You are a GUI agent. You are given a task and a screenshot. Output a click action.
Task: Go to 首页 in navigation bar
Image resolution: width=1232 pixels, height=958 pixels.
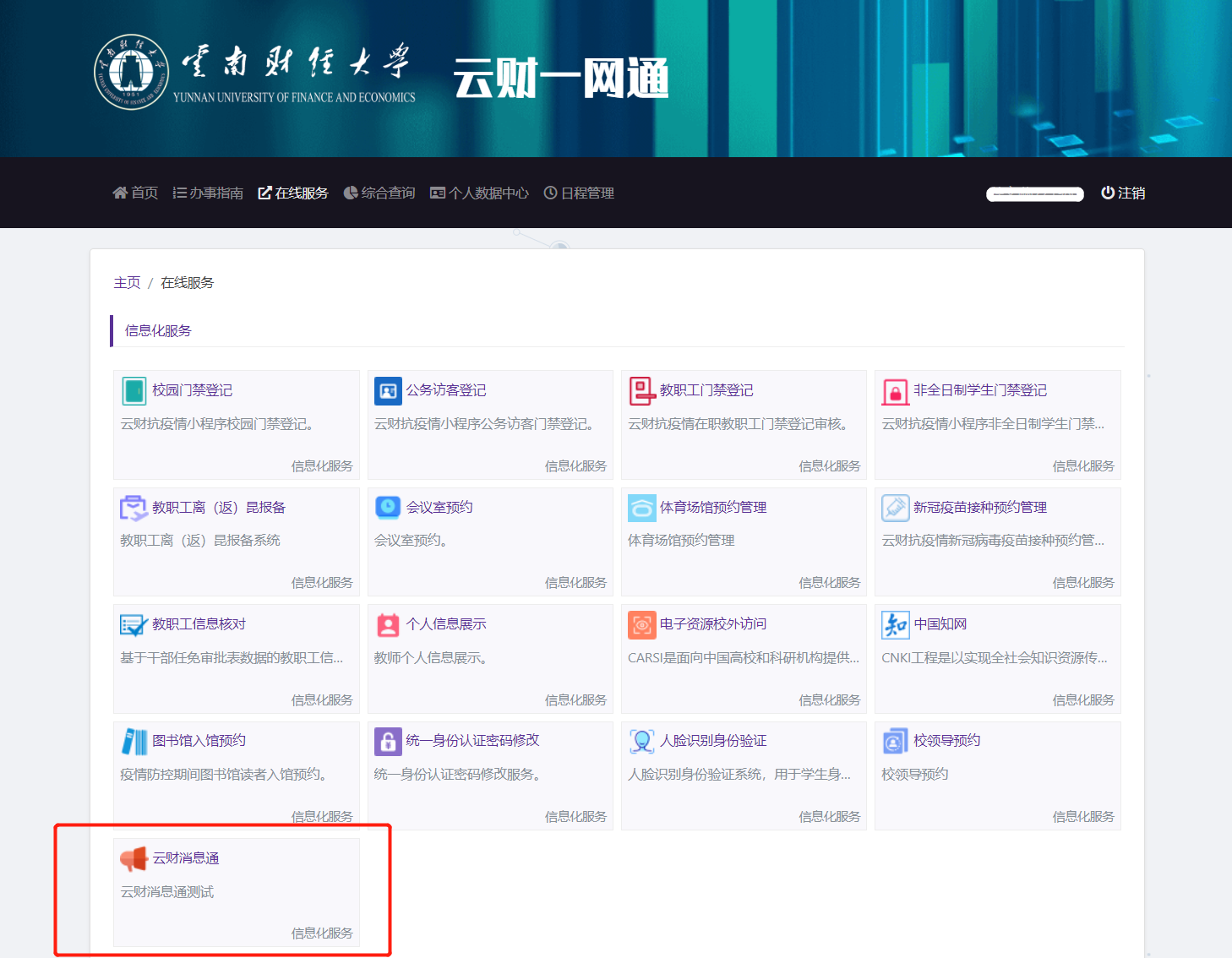(135, 193)
